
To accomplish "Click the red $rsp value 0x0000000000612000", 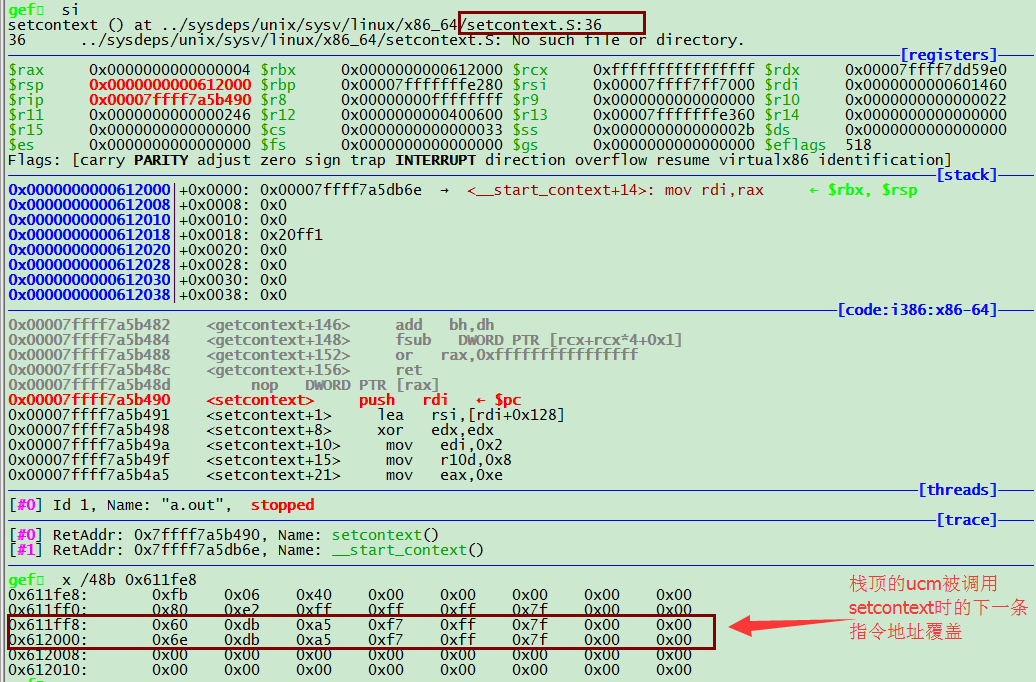I will coord(170,85).
